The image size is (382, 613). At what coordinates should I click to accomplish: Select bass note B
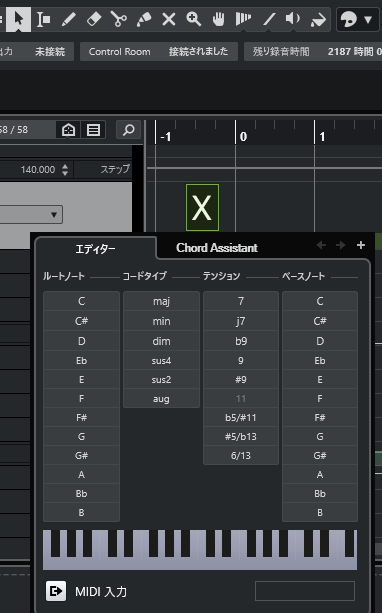point(320,512)
